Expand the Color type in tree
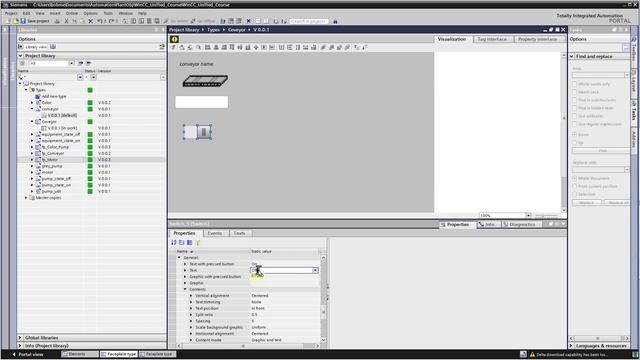The height and width of the screenshot is (360, 640). click(32, 103)
